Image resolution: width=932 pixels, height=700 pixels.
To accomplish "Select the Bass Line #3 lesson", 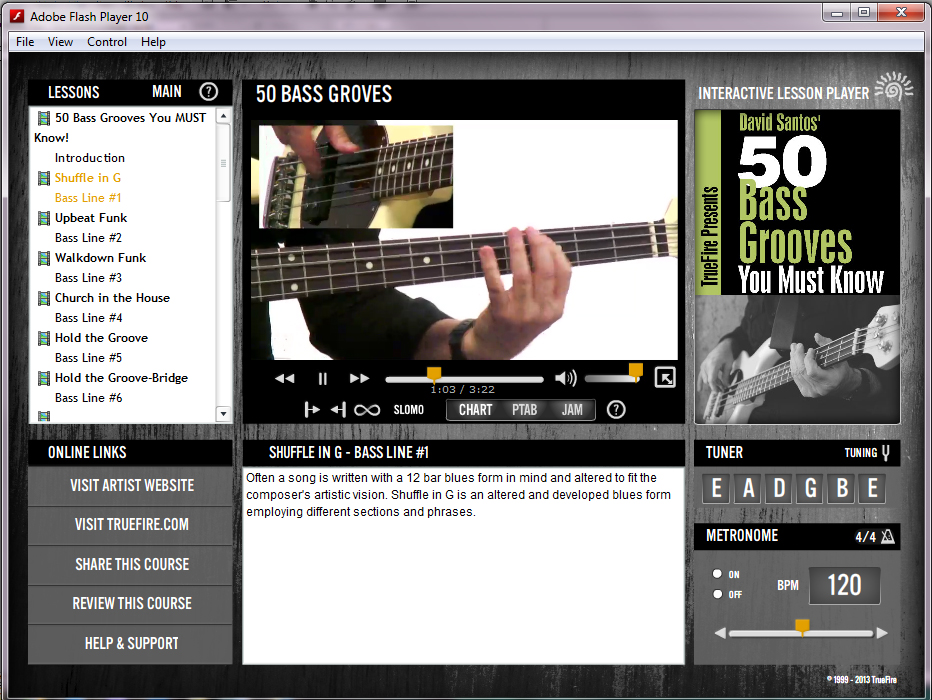I will pyautogui.click(x=89, y=278).
